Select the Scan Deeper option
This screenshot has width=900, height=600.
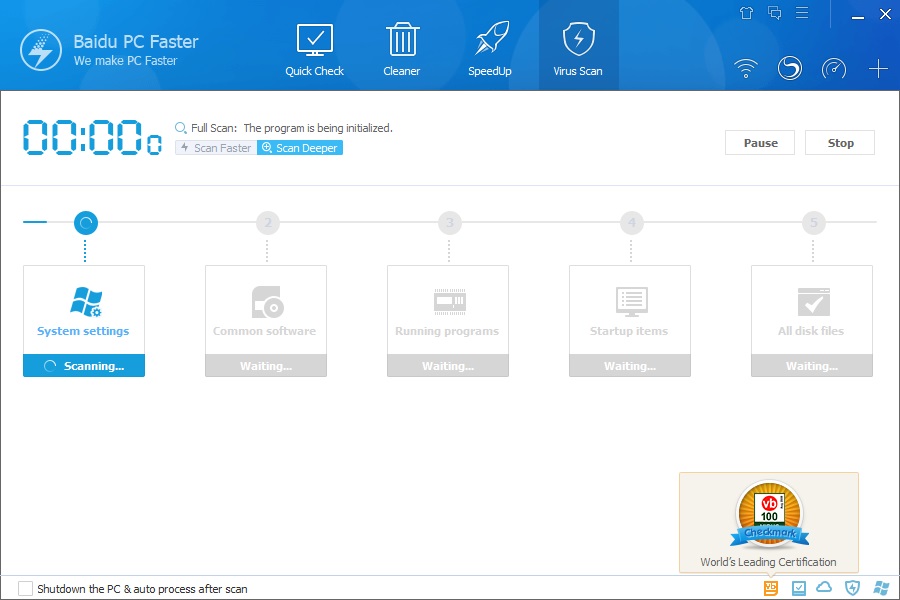[x=299, y=147]
